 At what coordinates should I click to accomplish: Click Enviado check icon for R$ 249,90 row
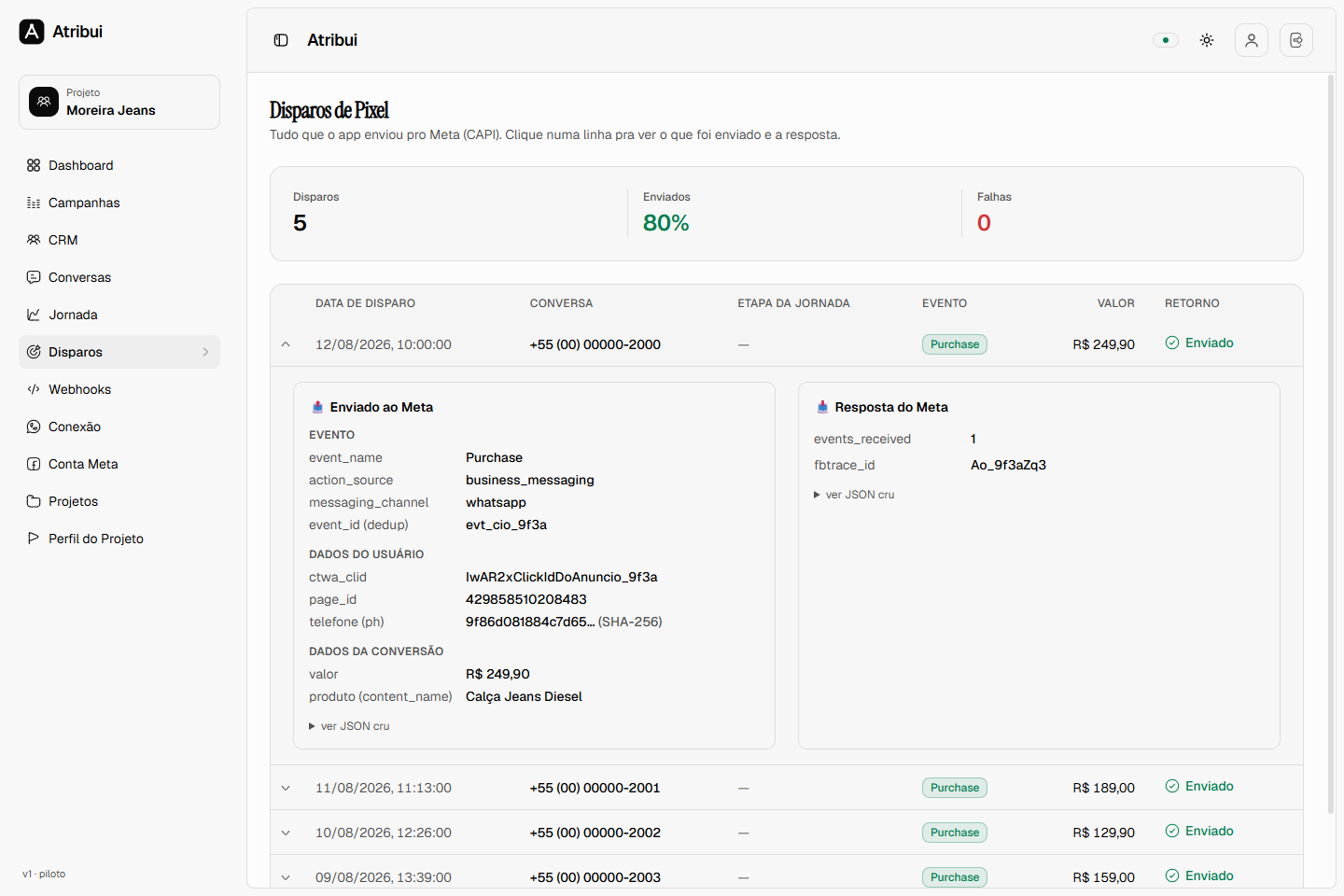click(1172, 343)
